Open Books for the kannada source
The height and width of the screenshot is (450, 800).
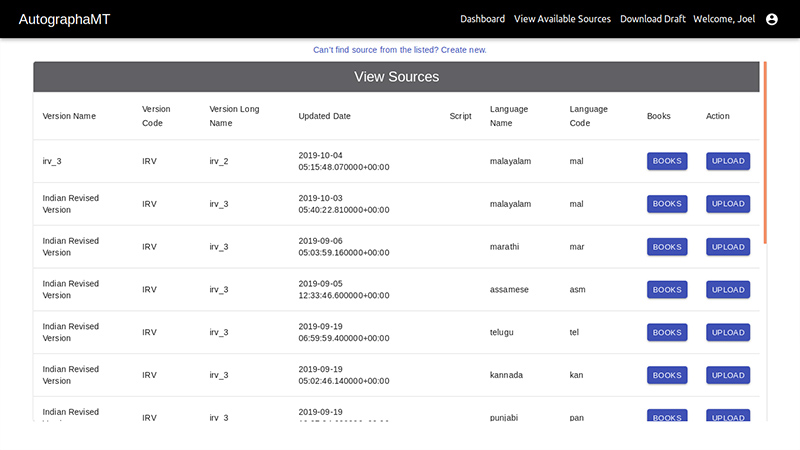(x=667, y=375)
